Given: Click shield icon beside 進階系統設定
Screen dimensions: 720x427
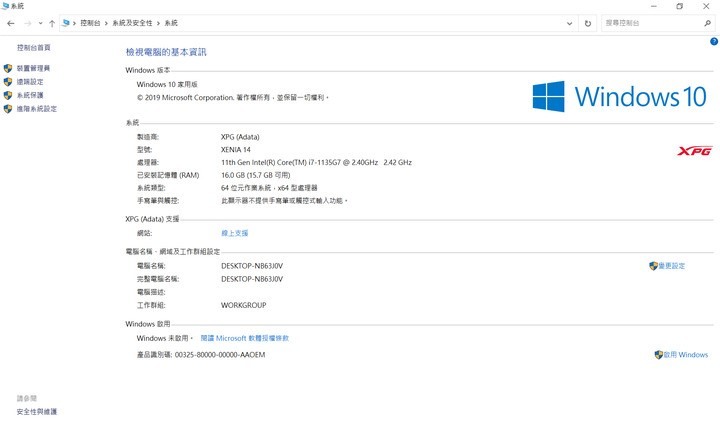Looking at the screenshot, I should coord(8,109).
